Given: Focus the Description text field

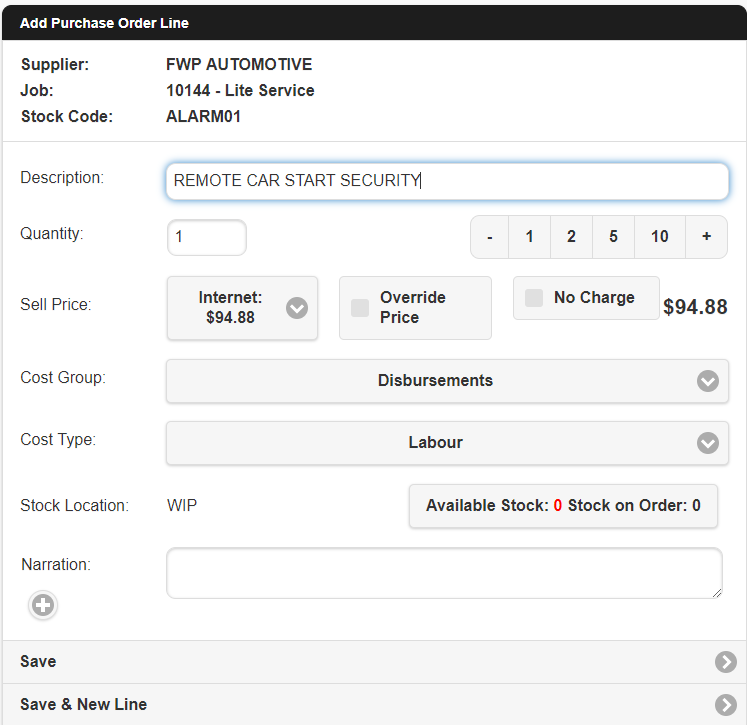Looking at the screenshot, I should pos(446,181).
